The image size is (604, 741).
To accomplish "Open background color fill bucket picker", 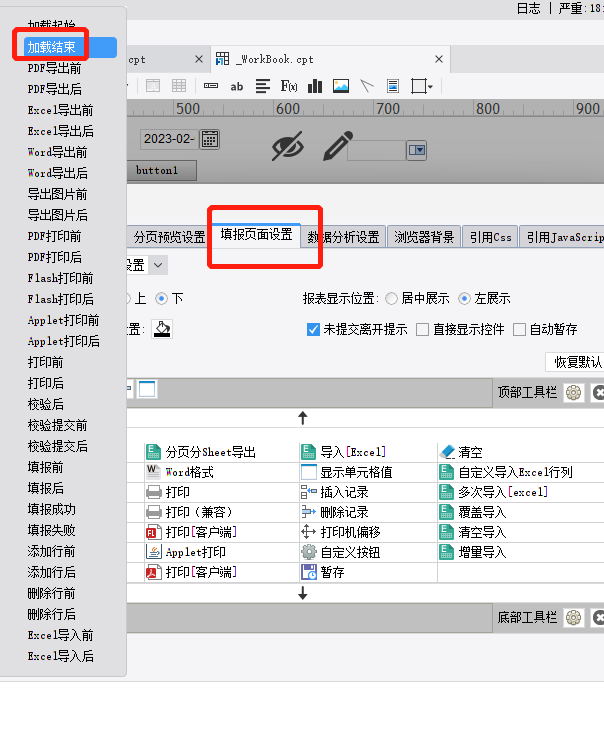I will click(x=162, y=329).
